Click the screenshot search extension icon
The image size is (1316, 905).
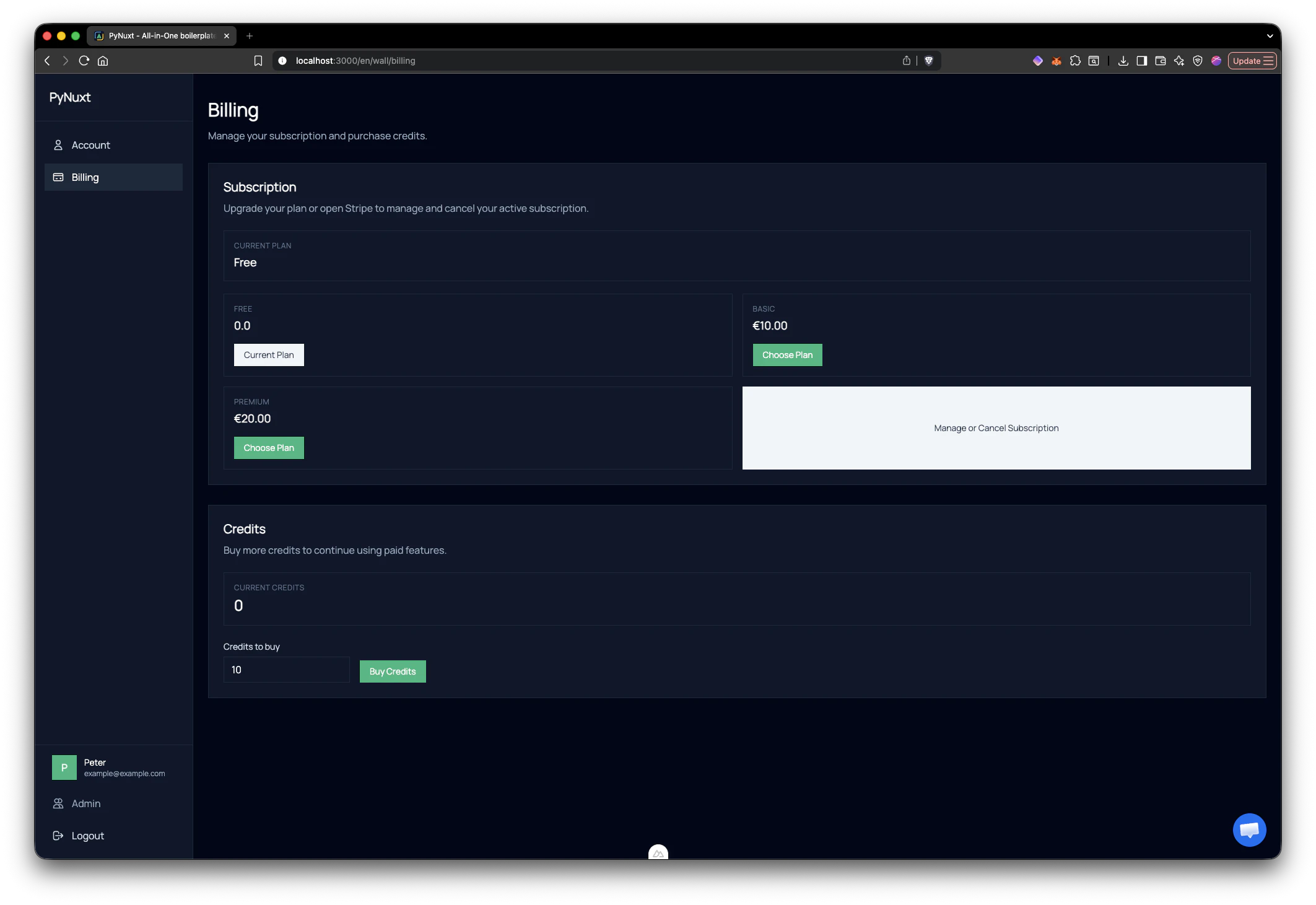point(1094,61)
